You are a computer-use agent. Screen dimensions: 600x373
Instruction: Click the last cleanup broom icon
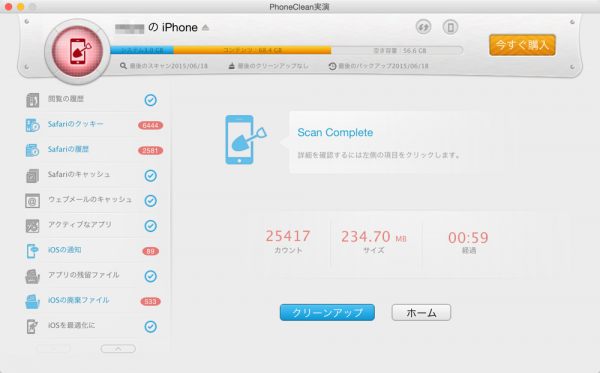pyautogui.click(x=232, y=66)
